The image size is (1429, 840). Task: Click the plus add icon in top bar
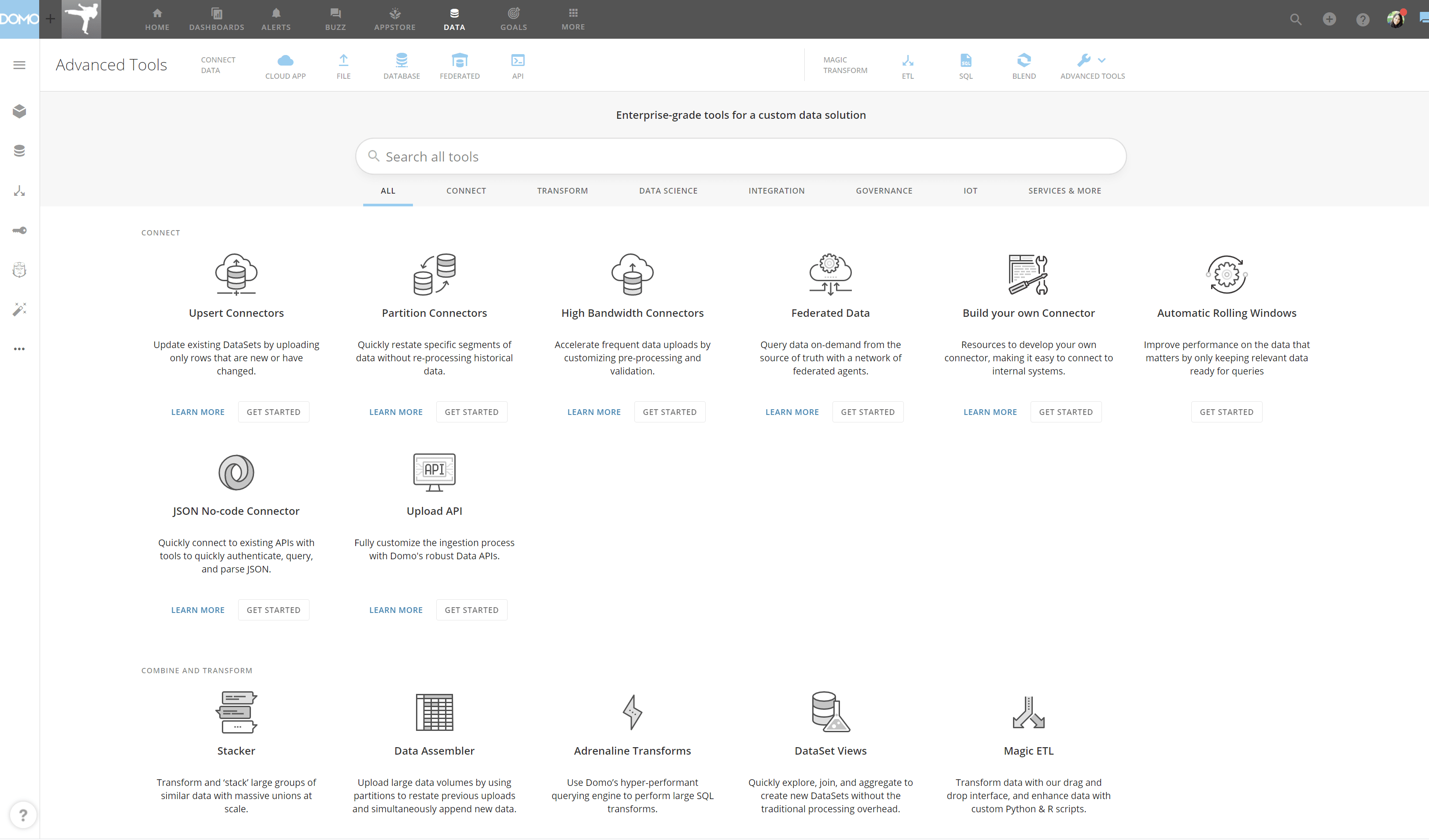(1329, 19)
